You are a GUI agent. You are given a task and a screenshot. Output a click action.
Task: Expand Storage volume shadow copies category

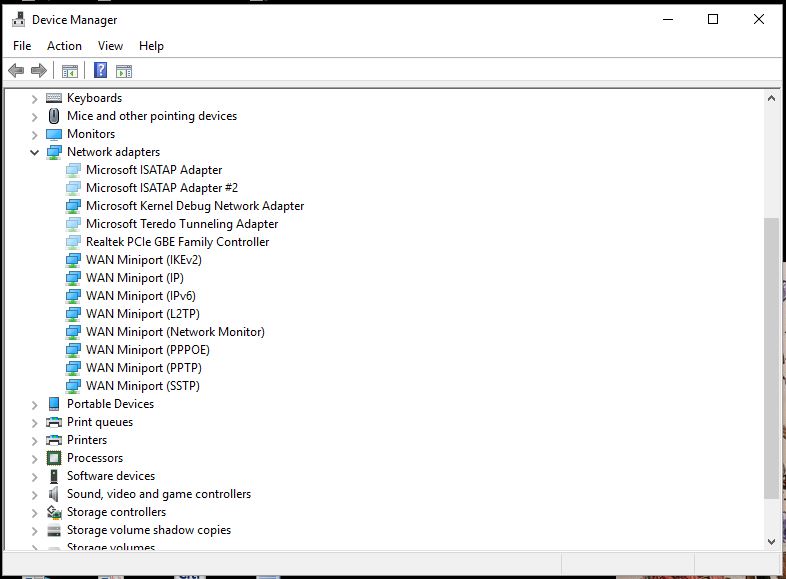click(34, 531)
